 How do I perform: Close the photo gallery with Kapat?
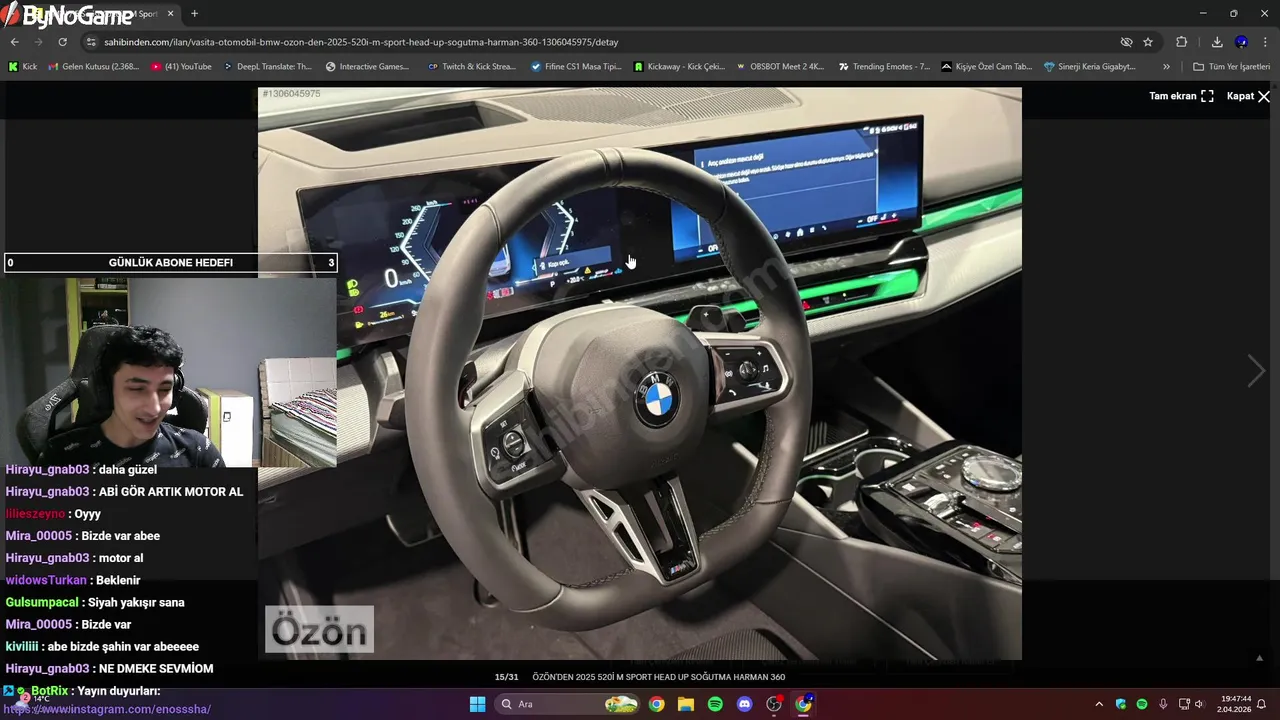[x=1248, y=96]
